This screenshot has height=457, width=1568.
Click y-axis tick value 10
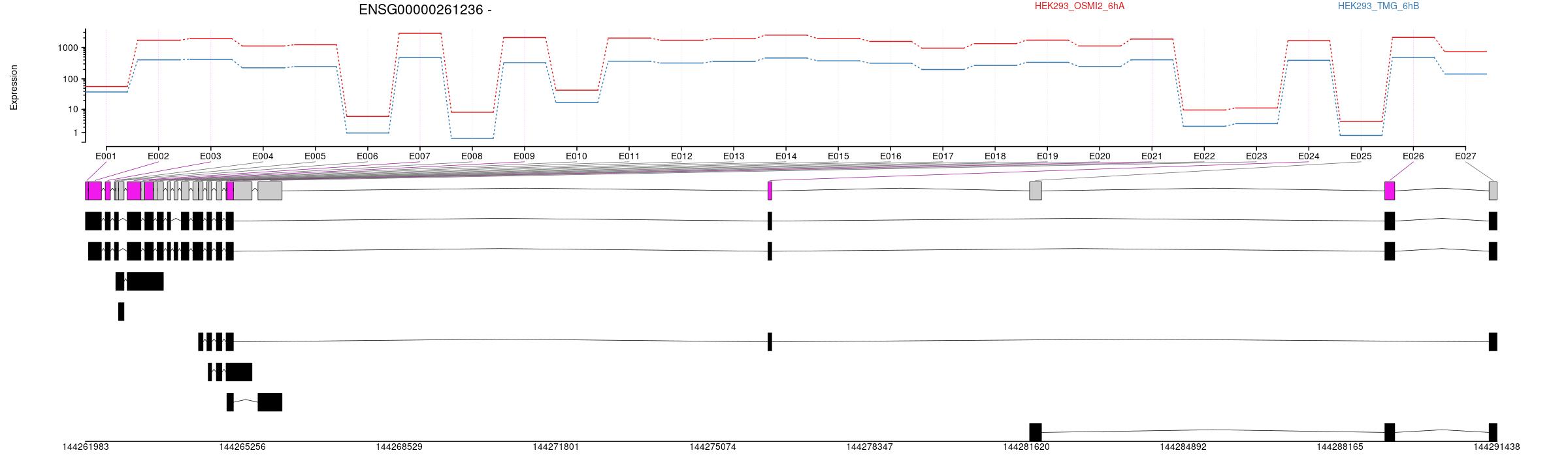73,110
